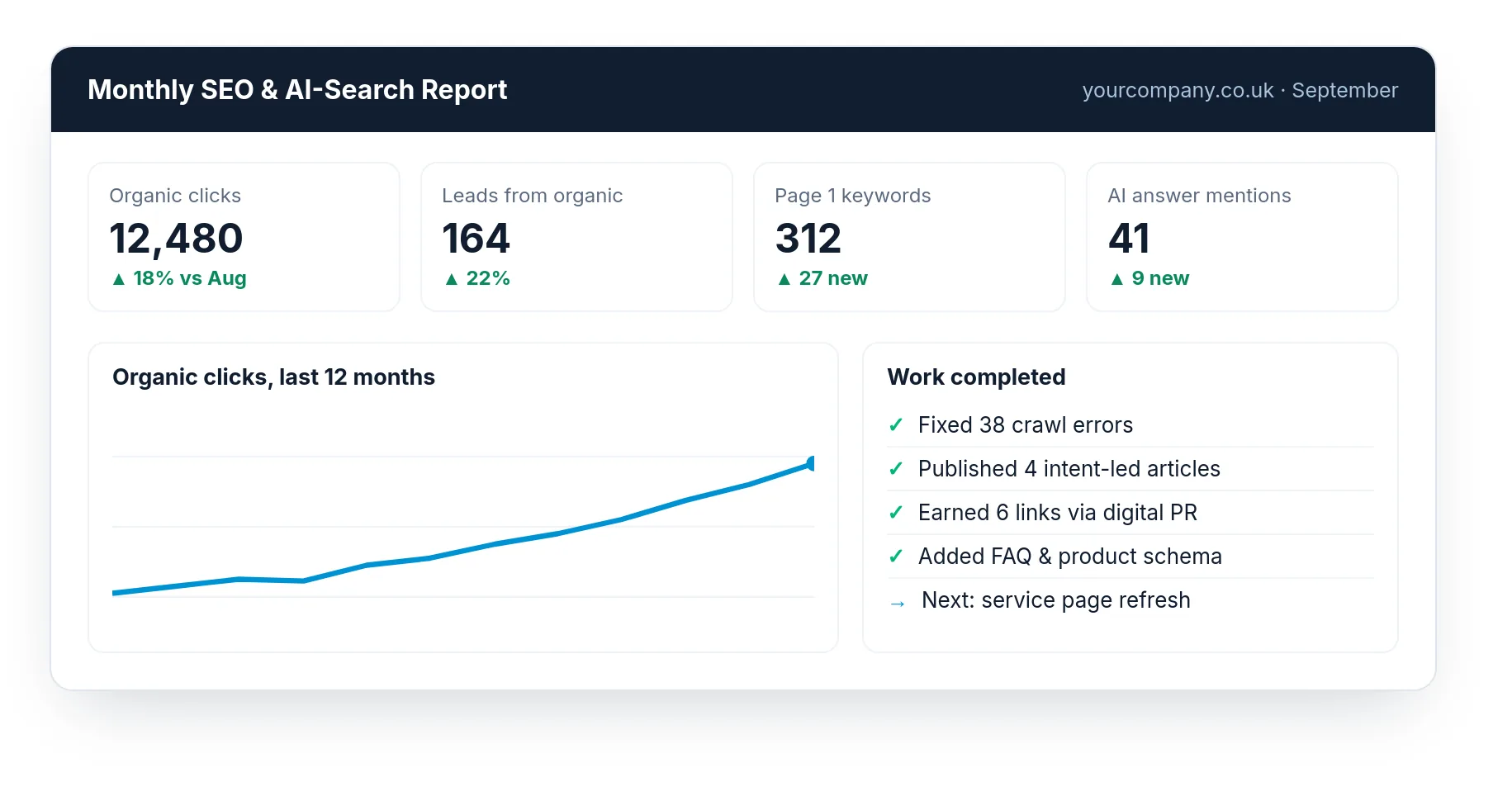Click the 12,480 organic clicks value

[x=176, y=239]
